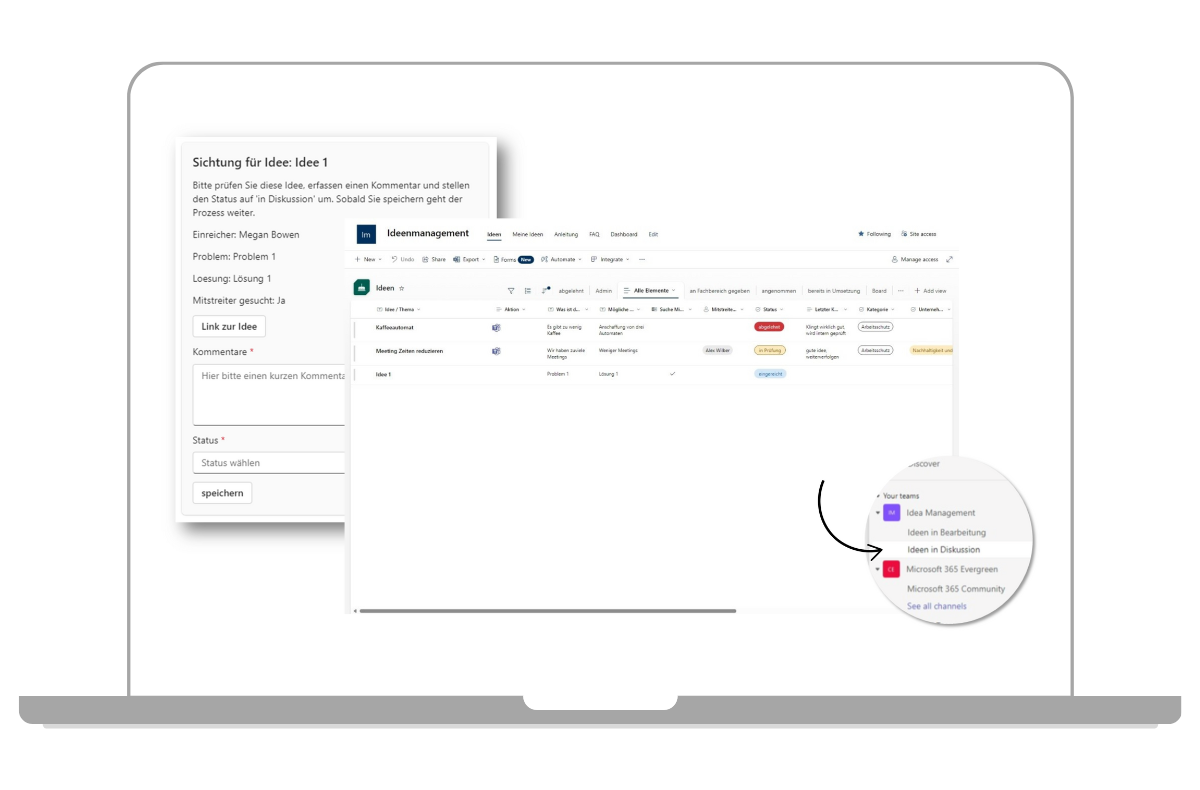Open the Automate dropdown
Viewport: 1200px width, 790px height.
[x=561, y=259]
